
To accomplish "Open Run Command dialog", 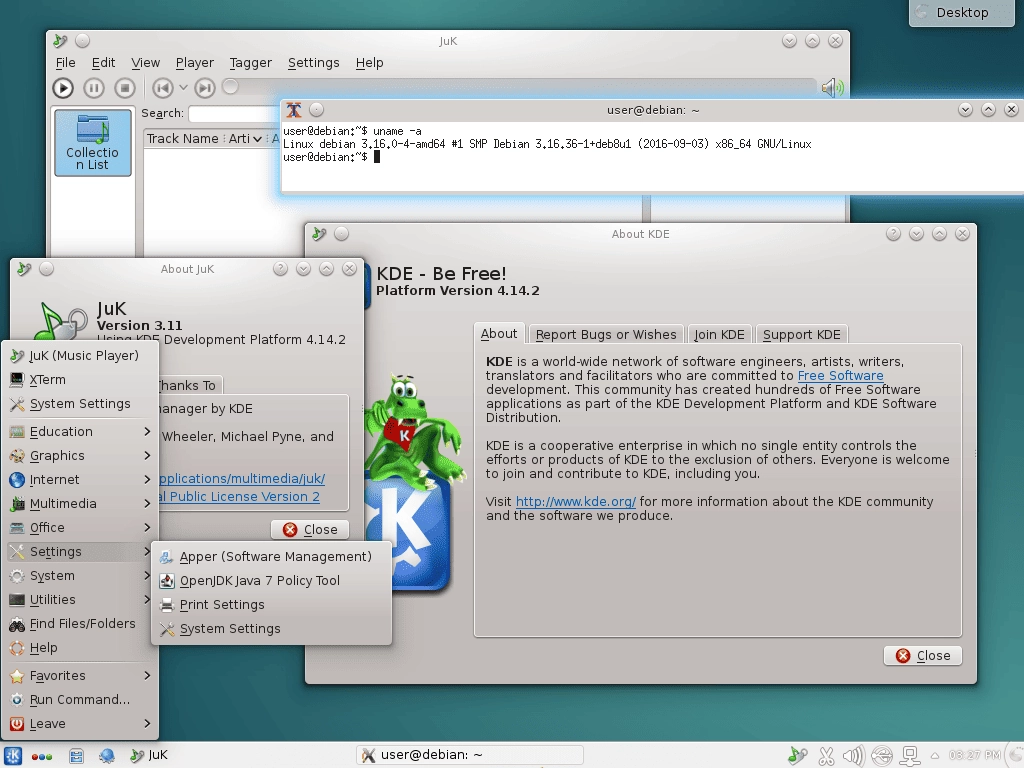I will coord(81,700).
